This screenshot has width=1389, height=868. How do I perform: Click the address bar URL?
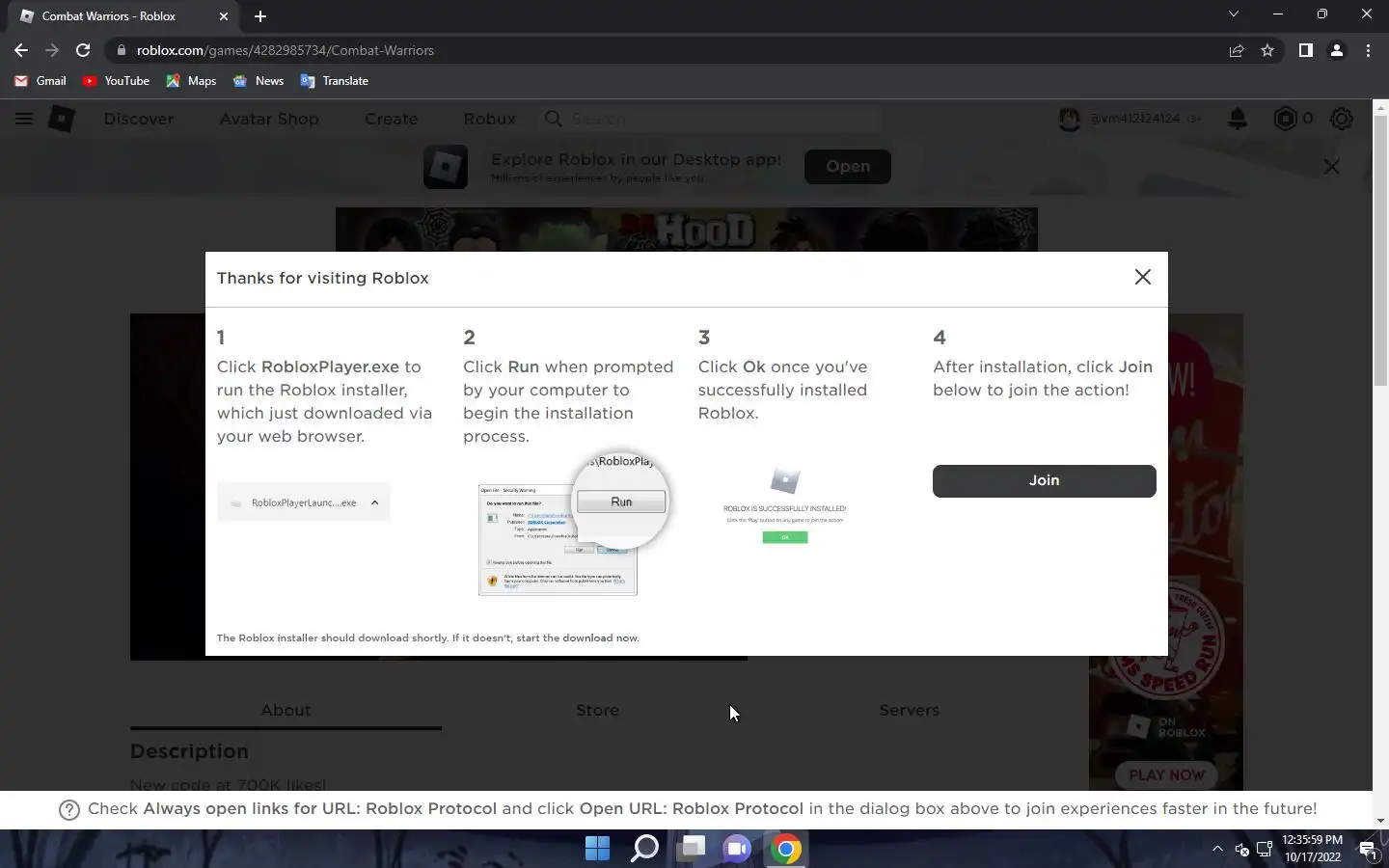(x=285, y=50)
